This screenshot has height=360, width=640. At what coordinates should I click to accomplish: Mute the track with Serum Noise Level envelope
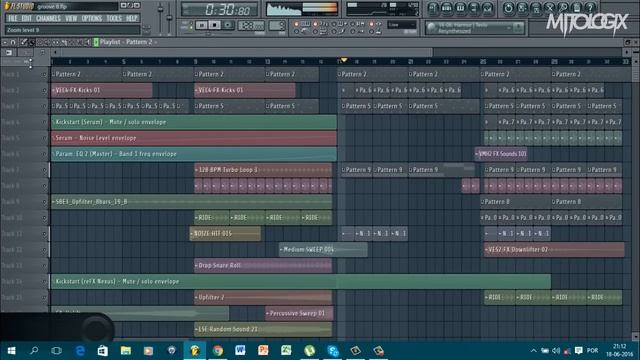click(44, 138)
